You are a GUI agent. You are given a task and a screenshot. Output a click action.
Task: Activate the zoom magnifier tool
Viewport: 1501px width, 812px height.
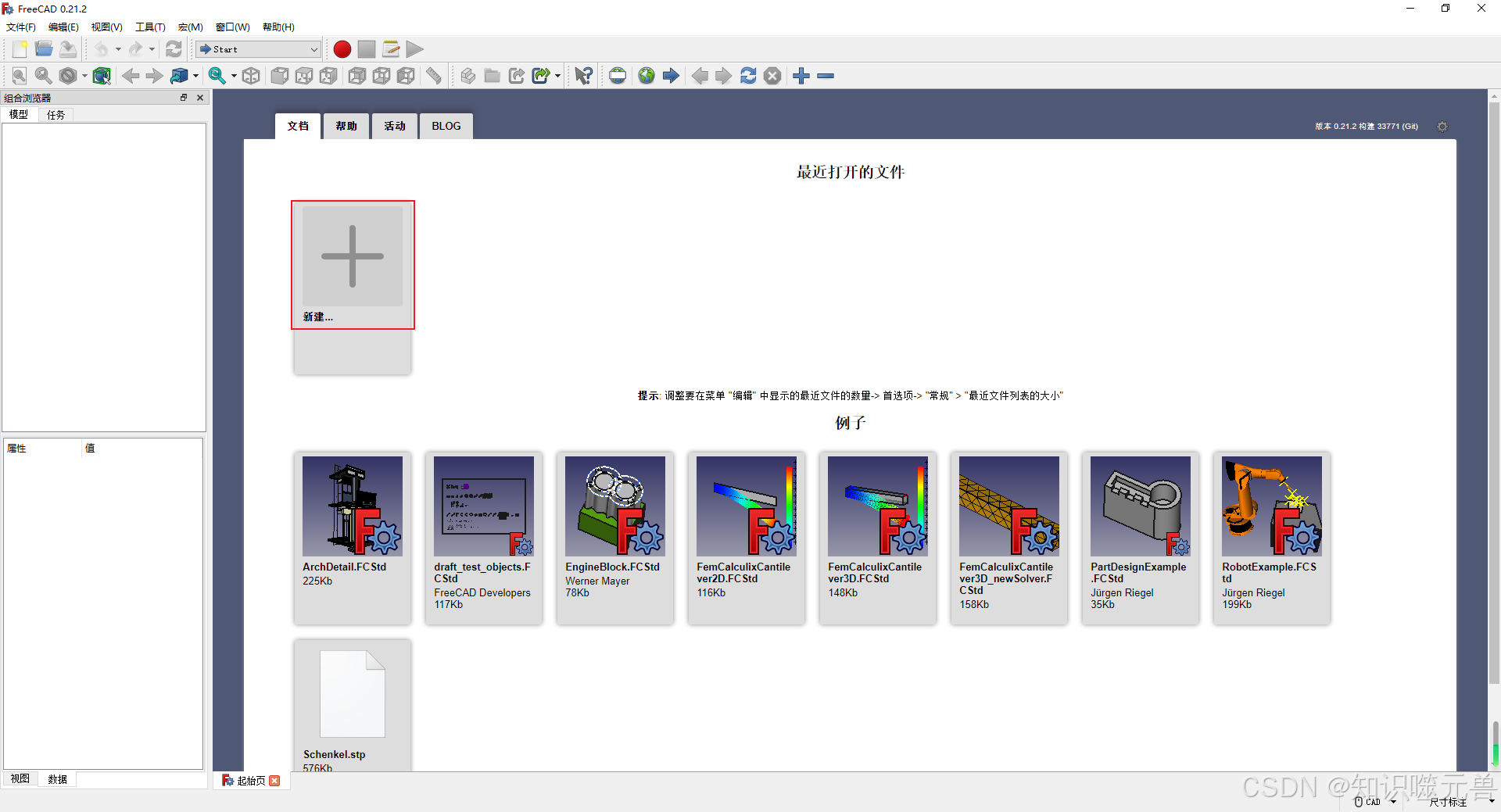tap(217, 76)
